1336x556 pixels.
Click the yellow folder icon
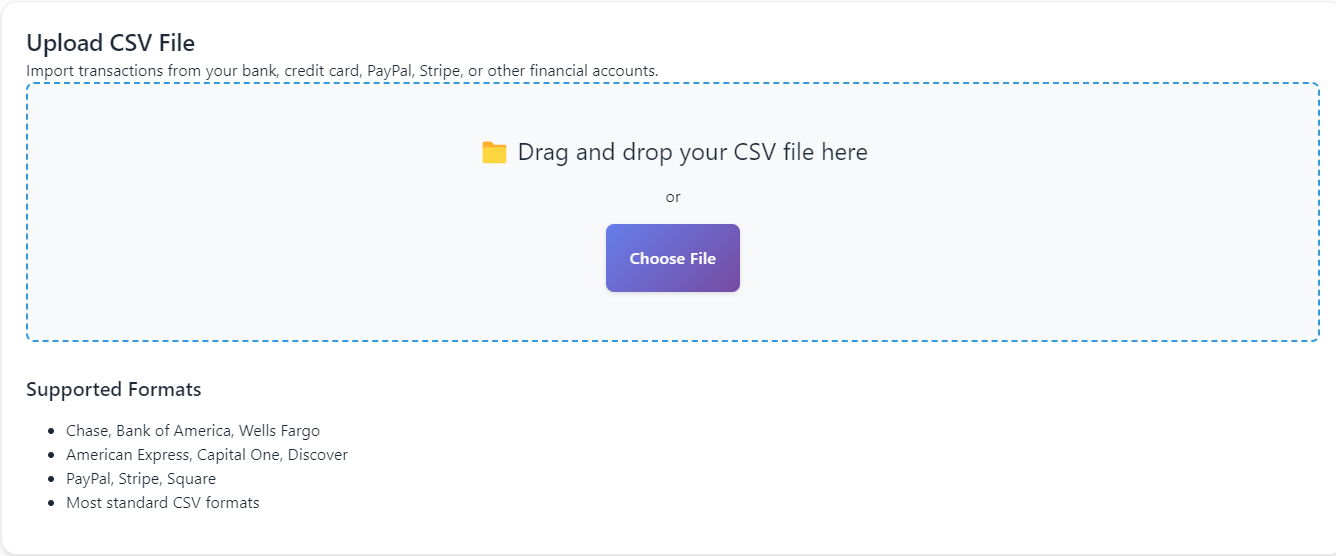click(494, 153)
